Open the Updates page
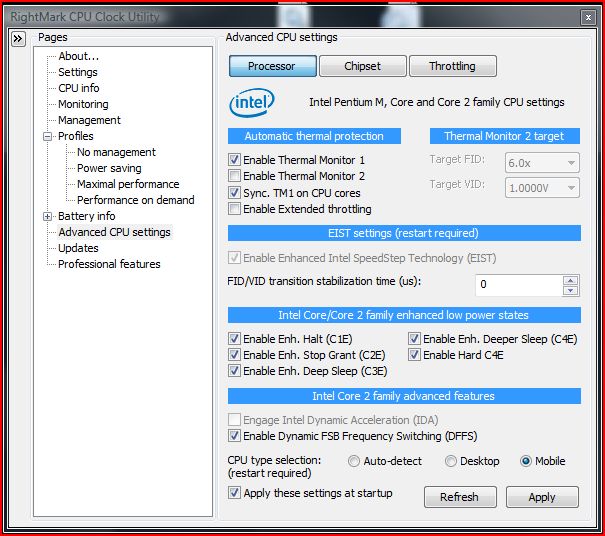This screenshot has height=536, width=605. [x=78, y=248]
